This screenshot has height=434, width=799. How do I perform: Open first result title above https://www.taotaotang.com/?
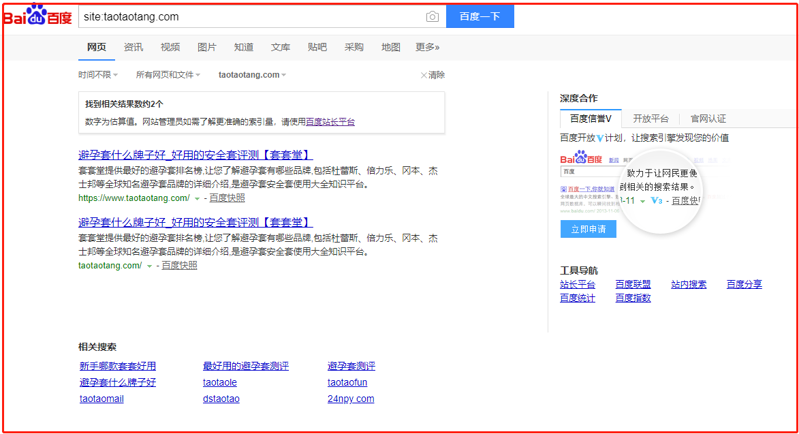[x=195, y=154]
